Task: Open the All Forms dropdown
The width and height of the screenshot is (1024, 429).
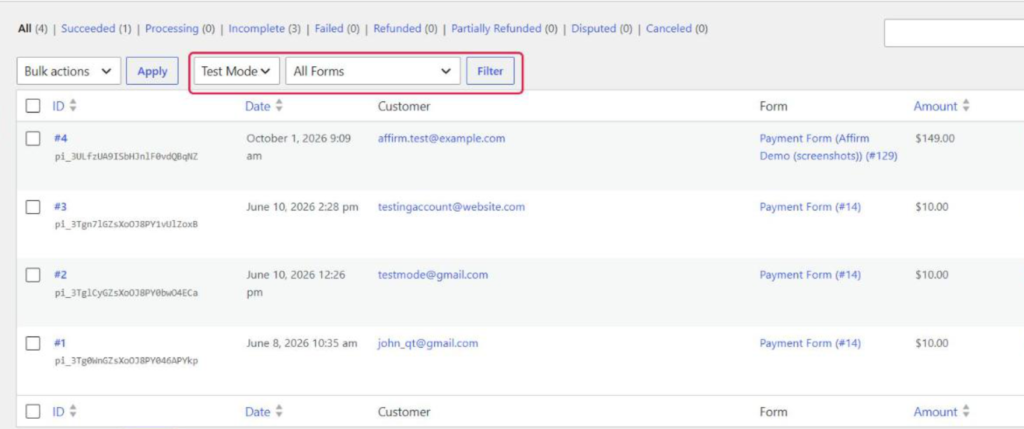Action: pyautogui.click(x=373, y=71)
